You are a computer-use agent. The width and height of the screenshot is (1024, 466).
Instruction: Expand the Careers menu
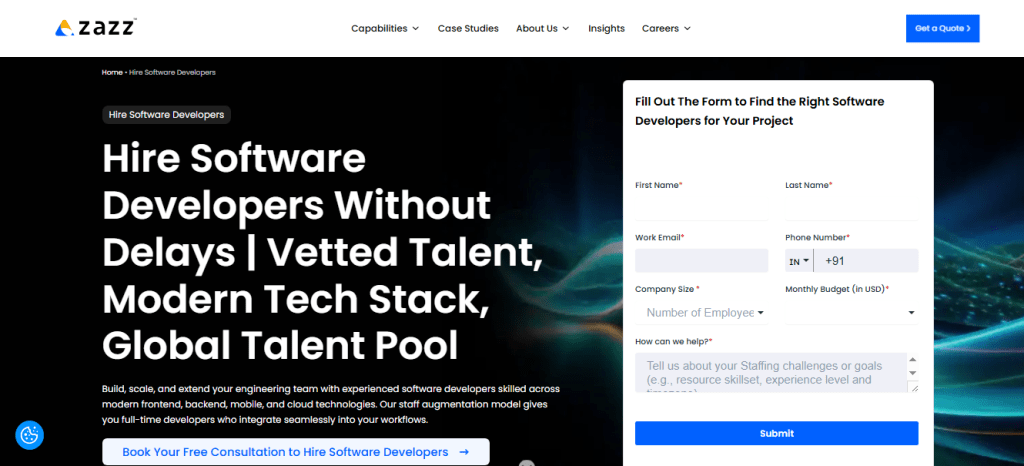coord(665,28)
